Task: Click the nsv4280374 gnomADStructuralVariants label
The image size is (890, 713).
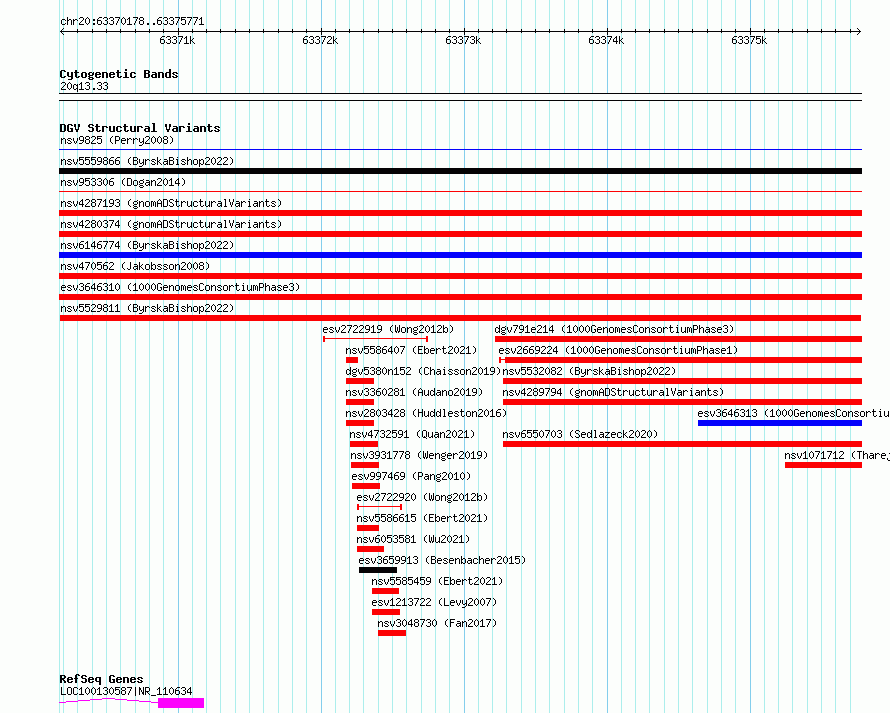Action: point(171,224)
